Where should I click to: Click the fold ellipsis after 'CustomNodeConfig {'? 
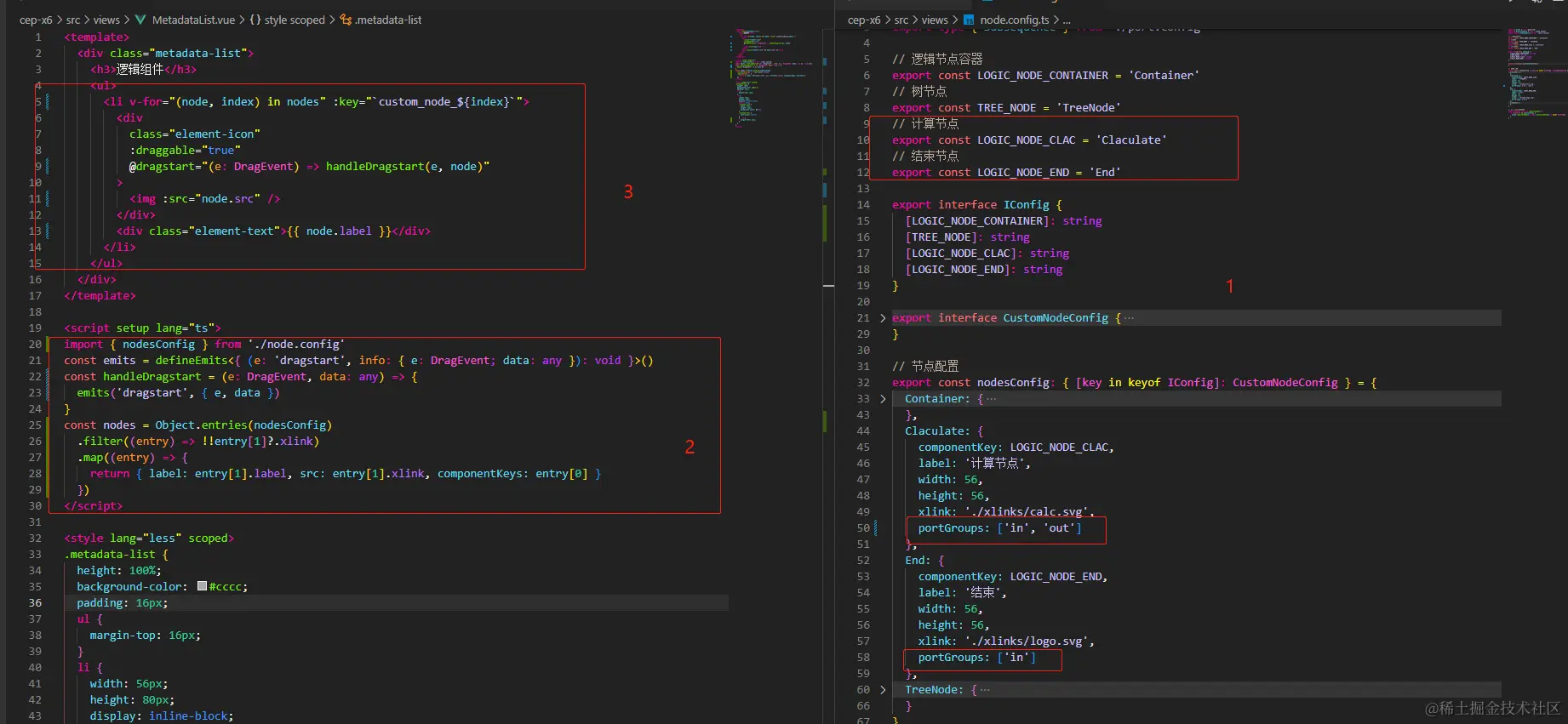pyautogui.click(x=1129, y=318)
